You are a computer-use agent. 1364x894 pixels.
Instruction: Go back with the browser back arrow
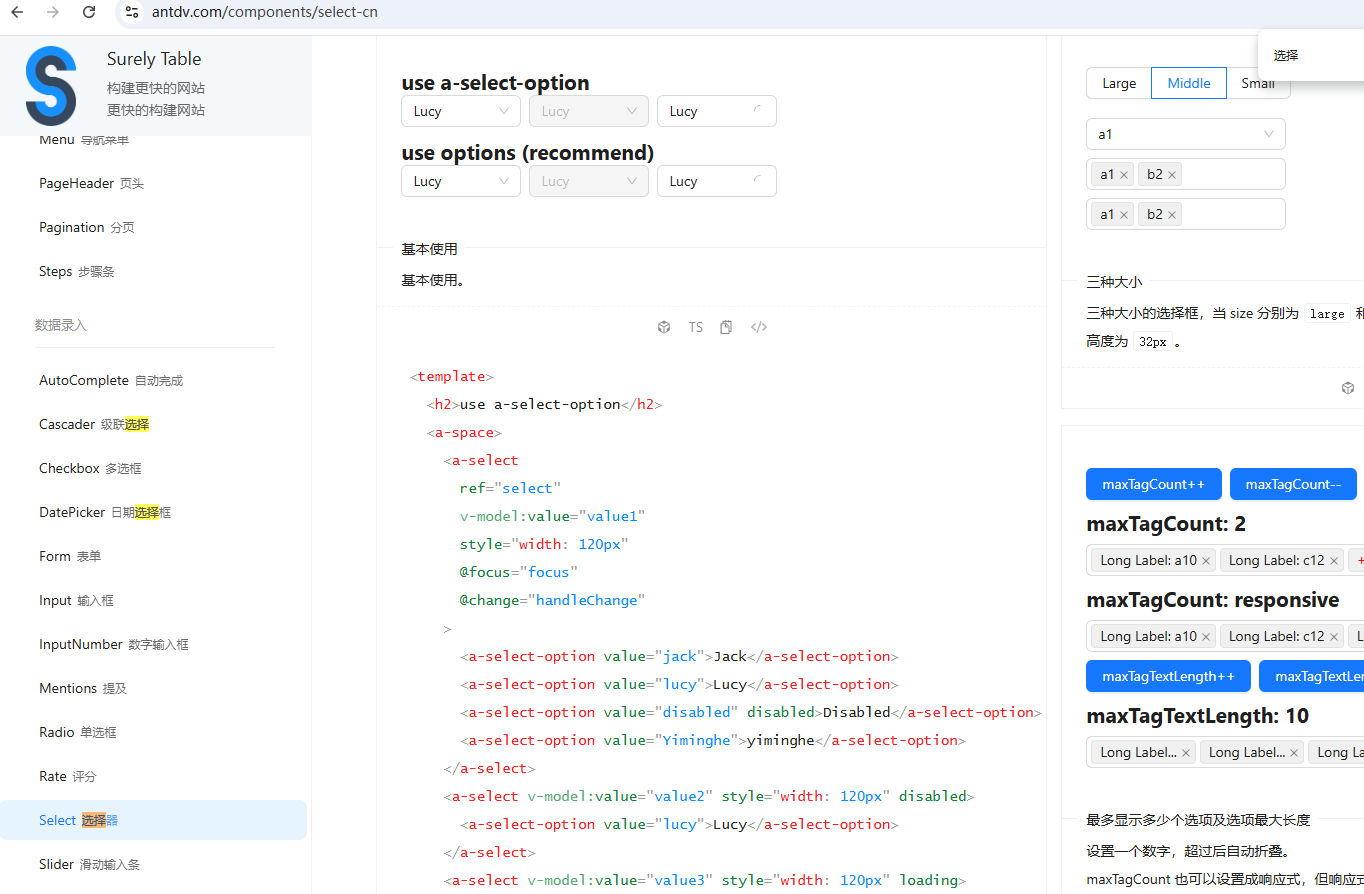[17, 12]
